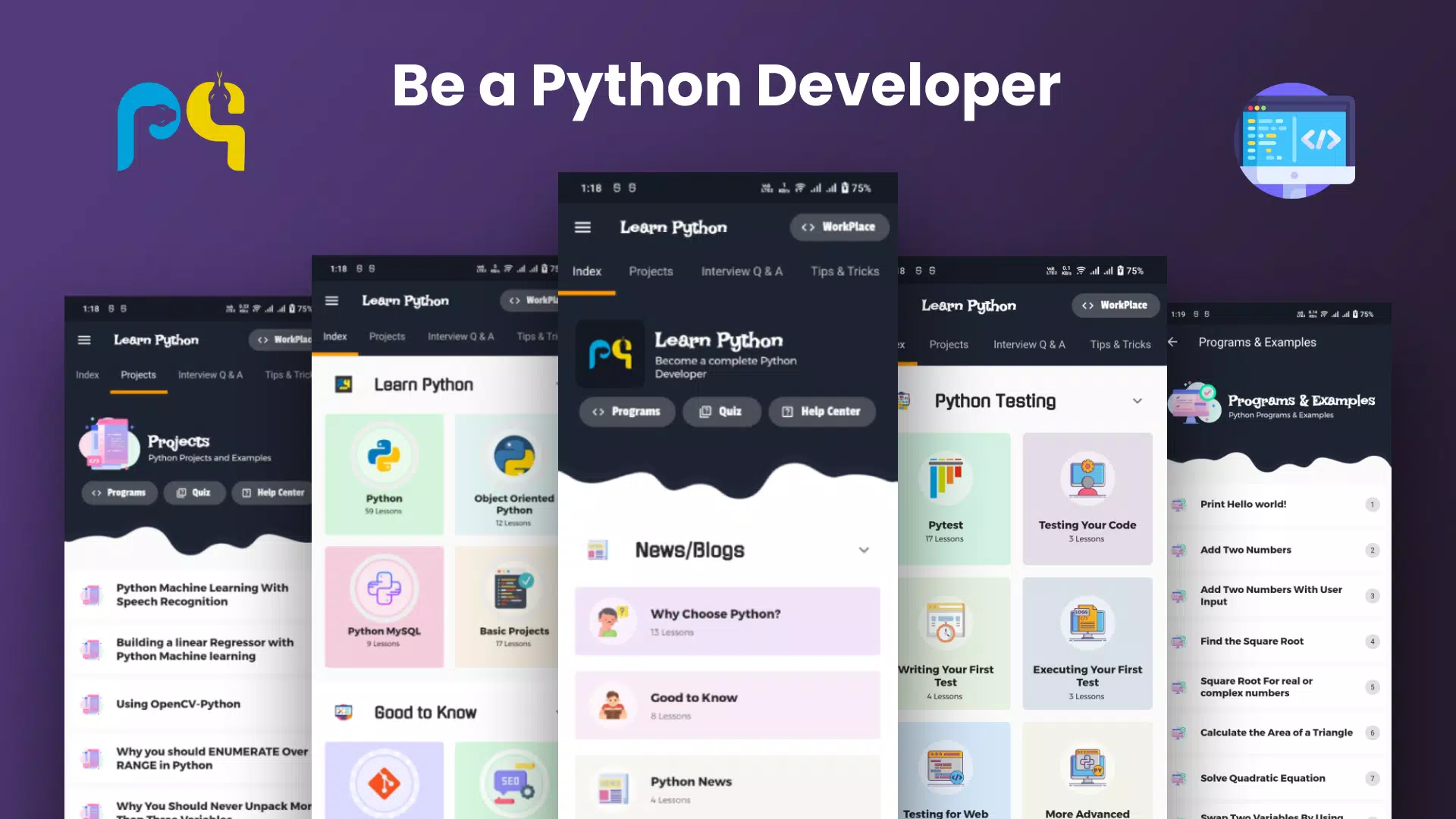Screen dimensions: 1456x819
Task: Tap Quiz button in center screen
Action: click(721, 411)
